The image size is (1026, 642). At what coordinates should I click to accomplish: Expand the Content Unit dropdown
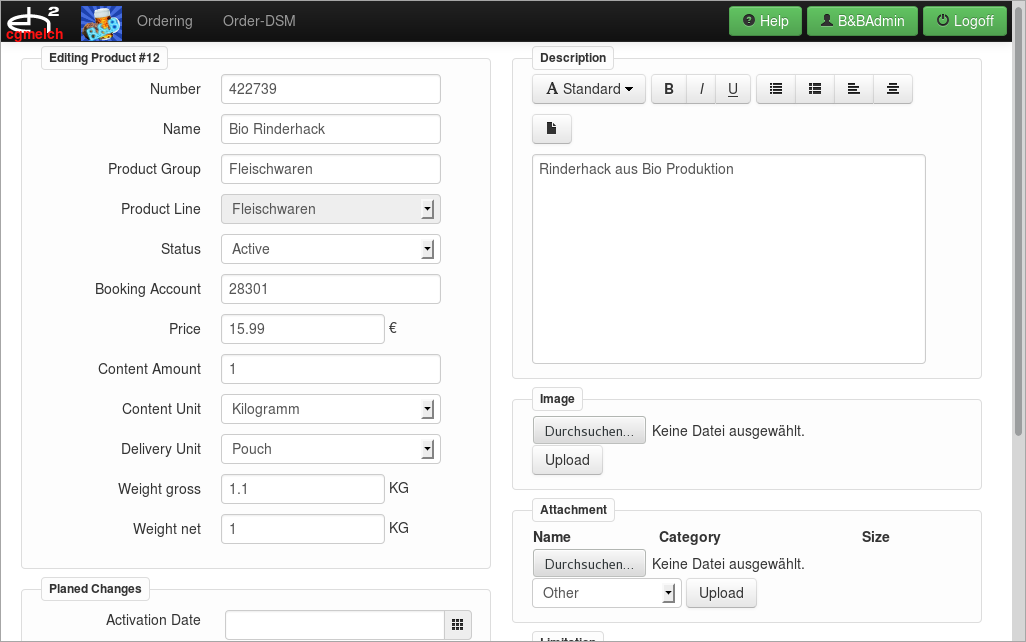pos(330,409)
